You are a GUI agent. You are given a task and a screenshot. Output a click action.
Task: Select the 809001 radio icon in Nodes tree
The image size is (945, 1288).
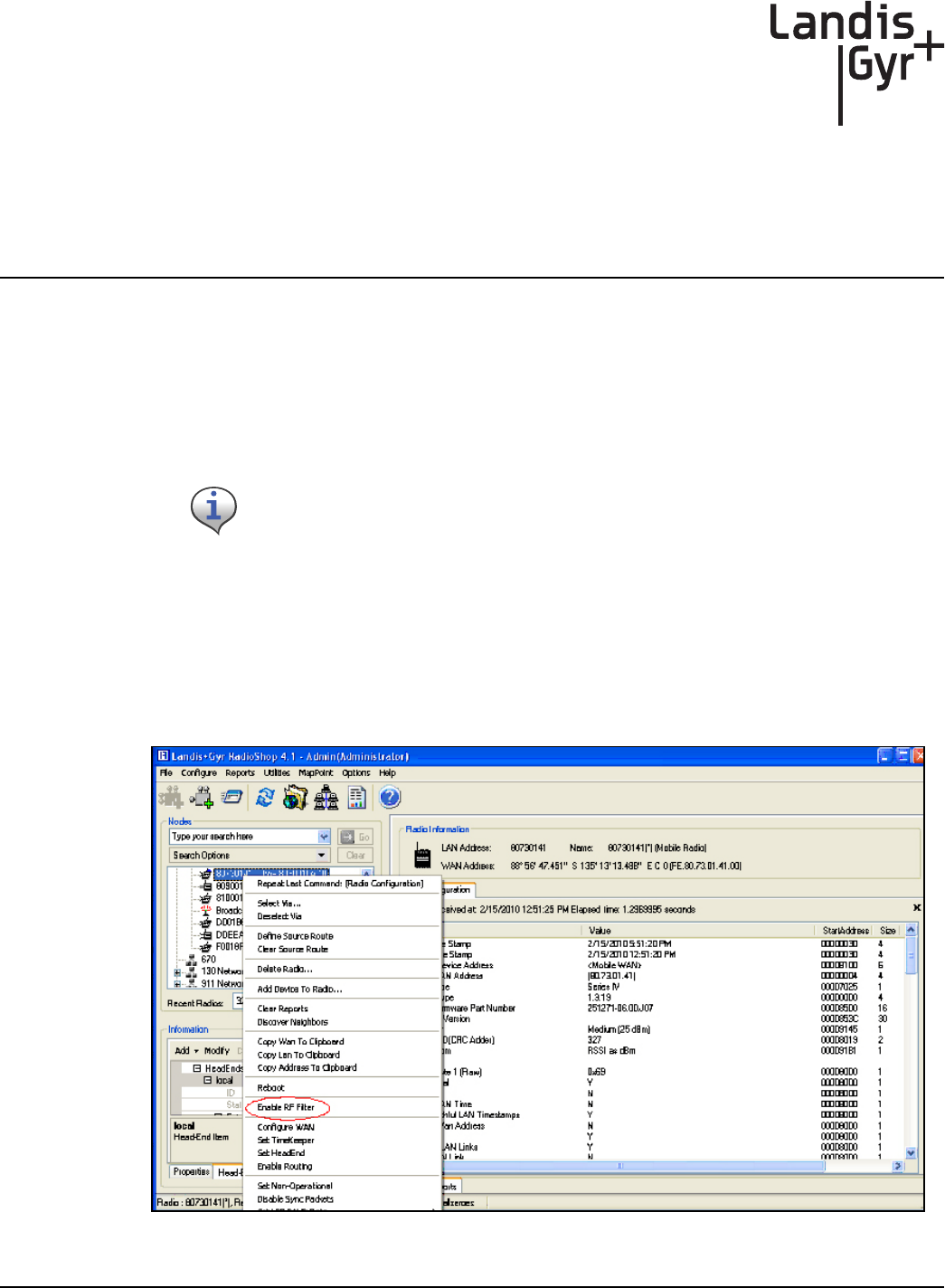click(x=205, y=886)
